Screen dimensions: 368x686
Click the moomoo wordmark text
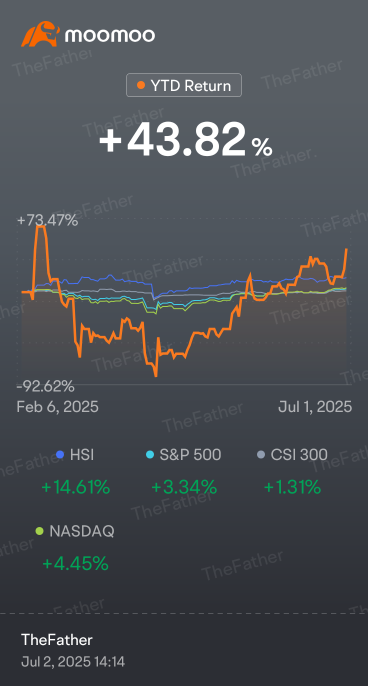[x=110, y=35]
